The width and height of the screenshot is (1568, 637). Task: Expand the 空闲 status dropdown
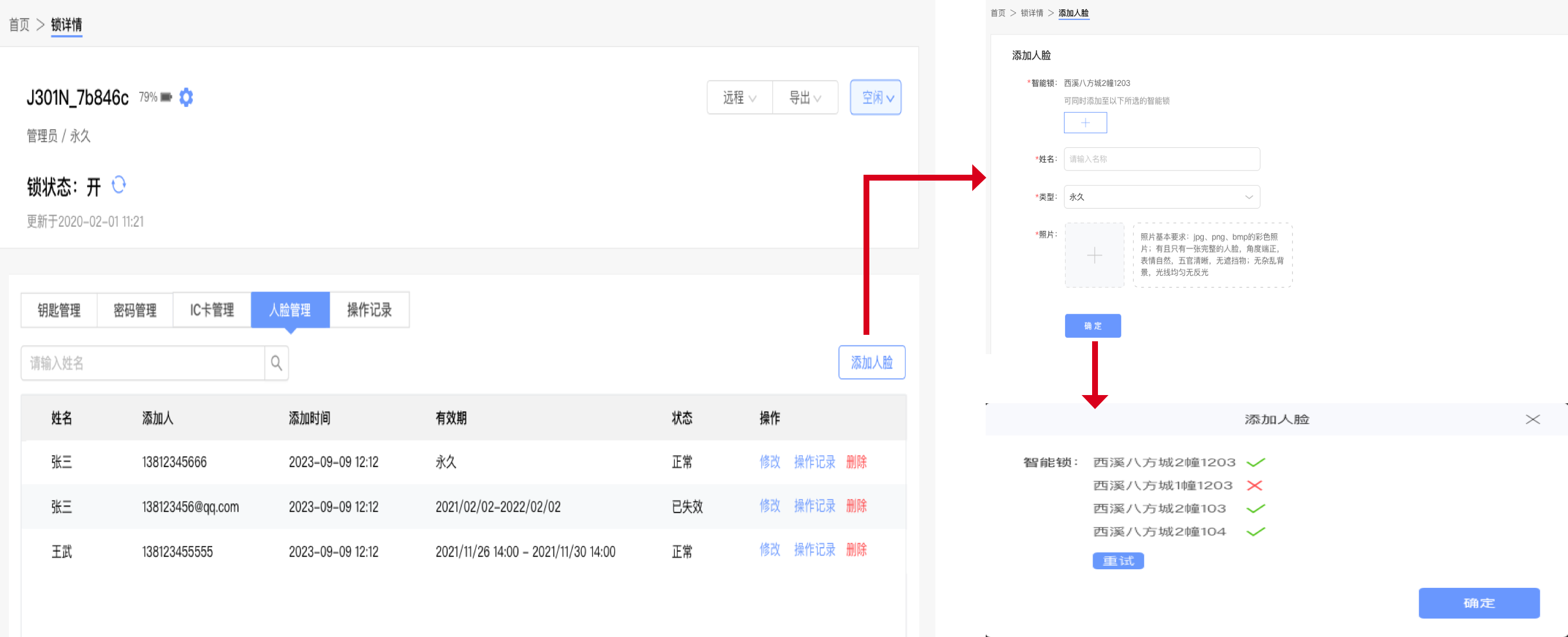(875, 98)
